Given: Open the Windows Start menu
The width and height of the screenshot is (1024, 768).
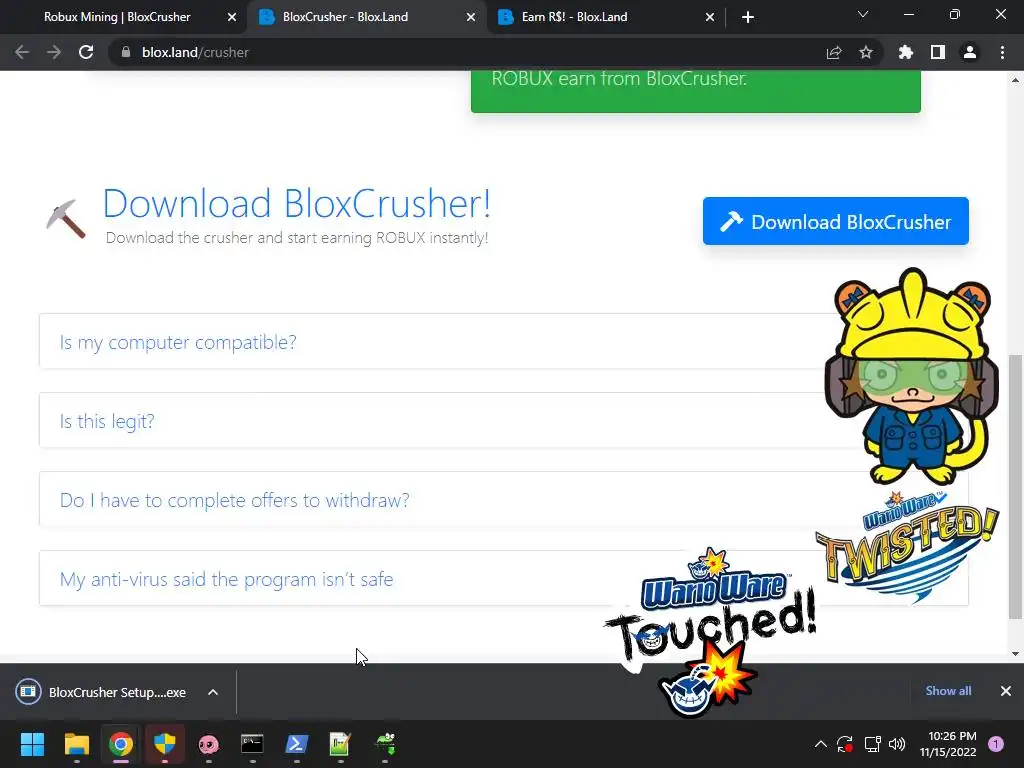Looking at the screenshot, I should click(32, 744).
